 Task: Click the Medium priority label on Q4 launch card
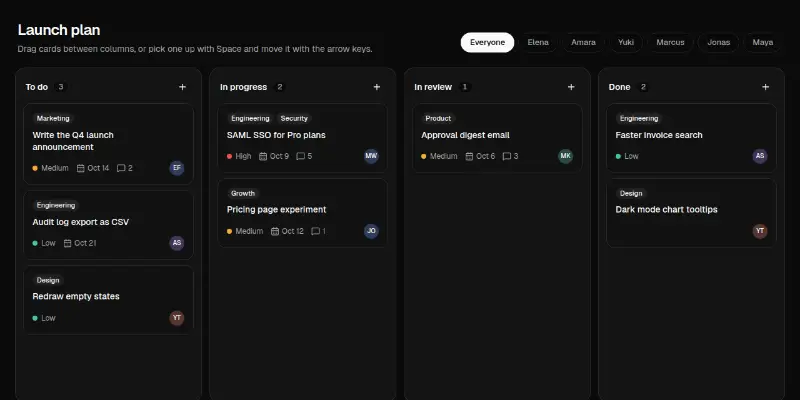(51, 168)
